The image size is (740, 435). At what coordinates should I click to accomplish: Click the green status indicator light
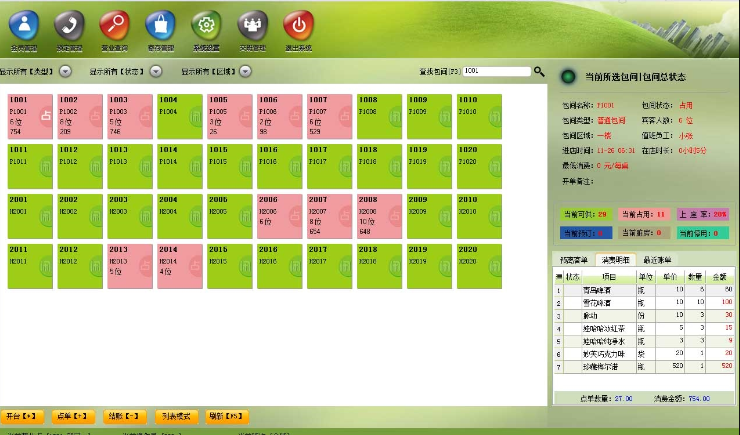coord(568,76)
